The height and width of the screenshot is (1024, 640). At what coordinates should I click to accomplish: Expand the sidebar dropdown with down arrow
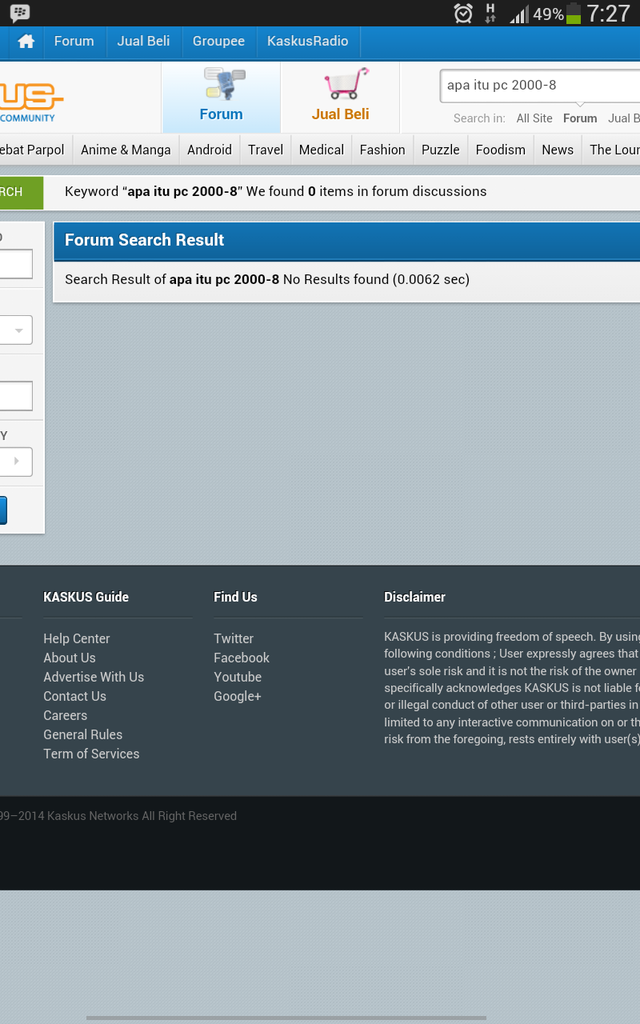point(16,330)
